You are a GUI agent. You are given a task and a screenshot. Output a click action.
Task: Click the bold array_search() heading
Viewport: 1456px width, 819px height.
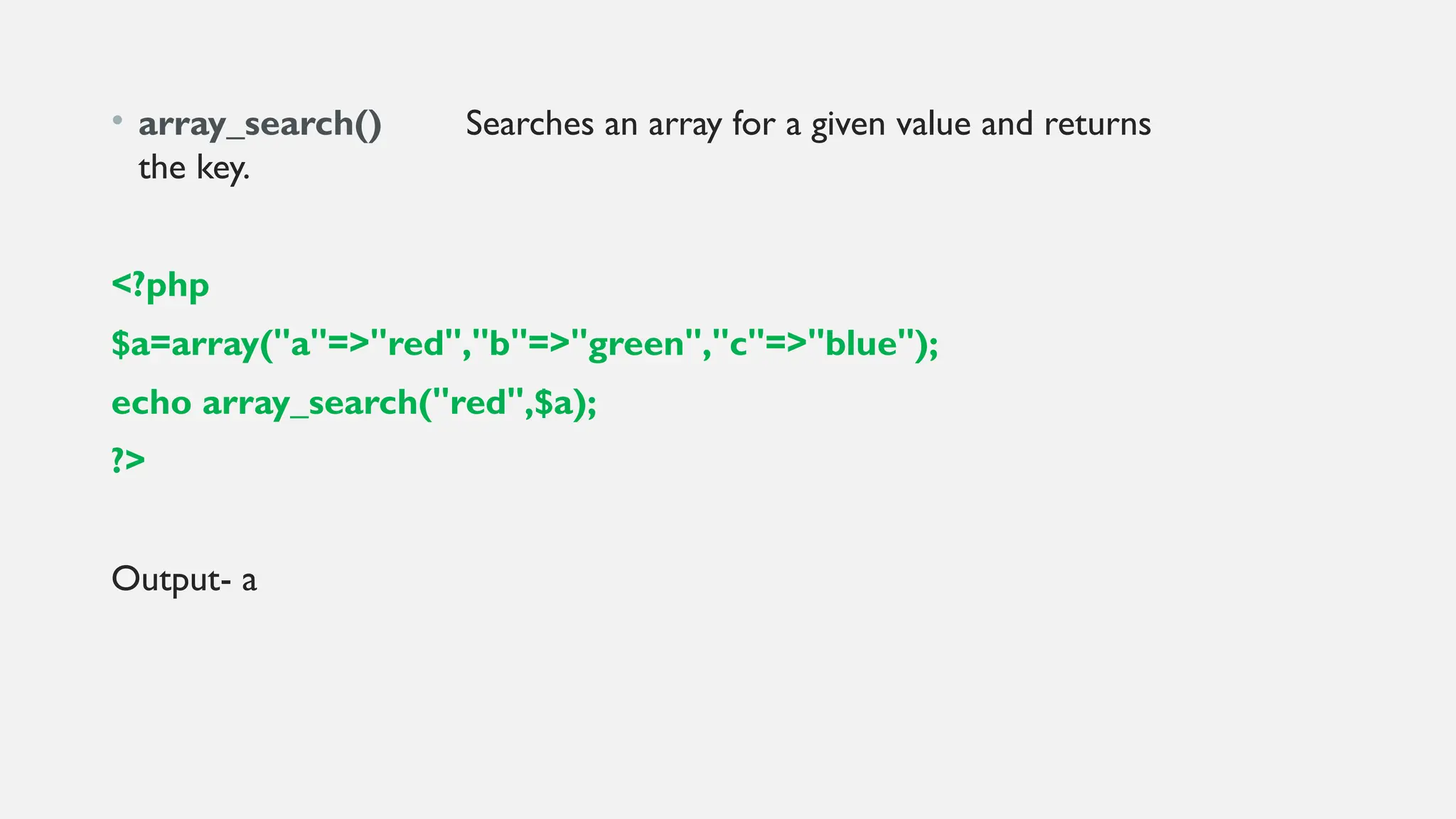point(259,124)
